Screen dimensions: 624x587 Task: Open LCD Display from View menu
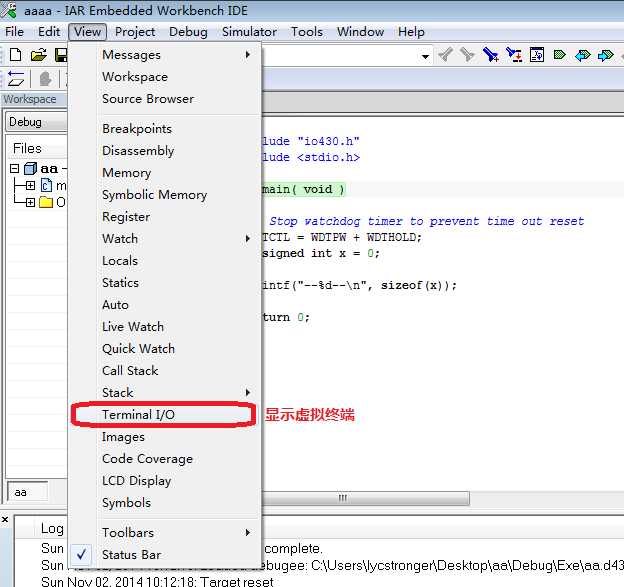click(x=165, y=480)
